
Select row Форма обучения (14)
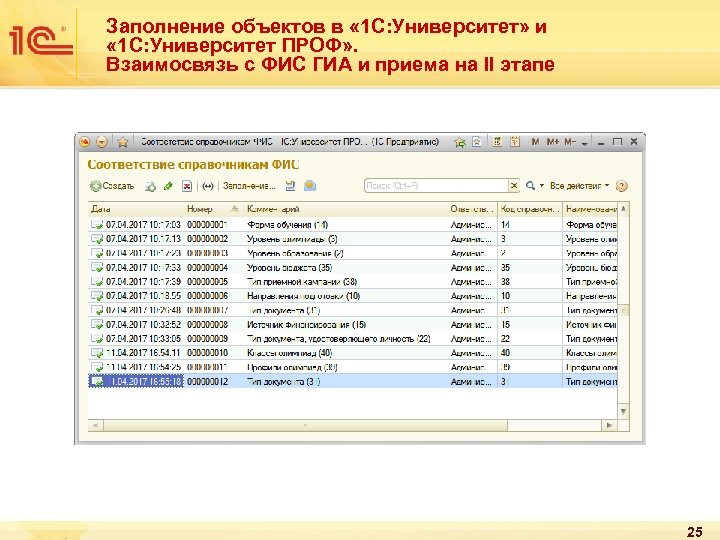pyautogui.click(x=353, y=225)
